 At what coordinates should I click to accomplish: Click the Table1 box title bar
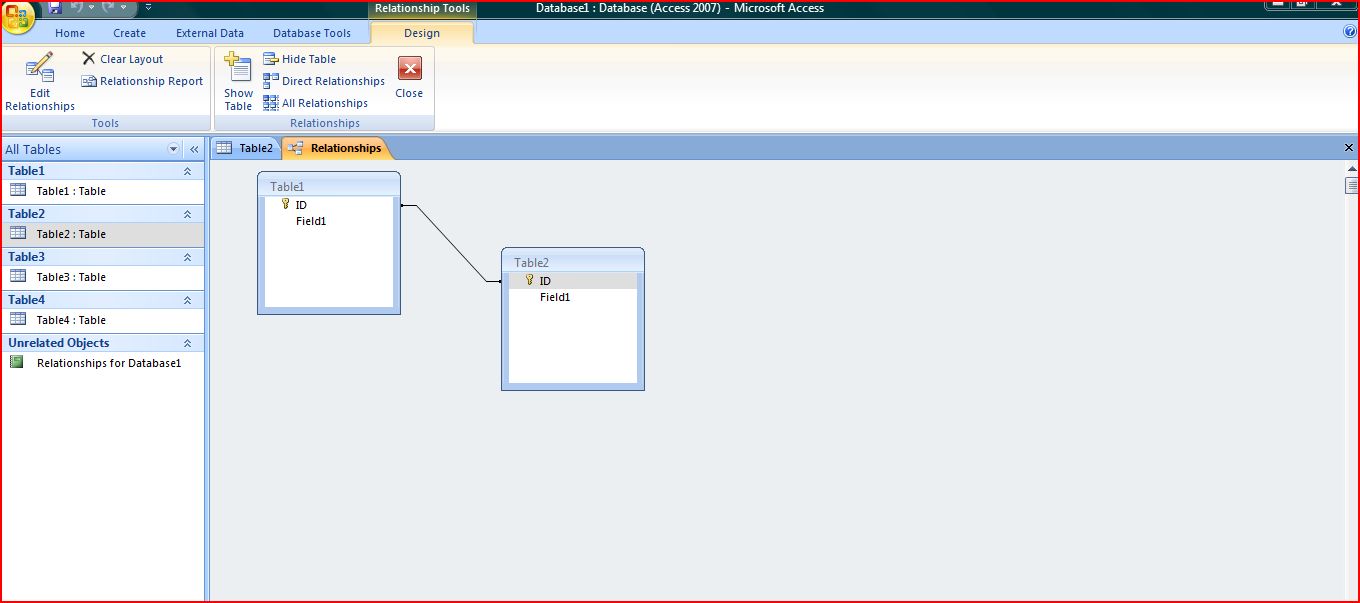click(329, 186)
